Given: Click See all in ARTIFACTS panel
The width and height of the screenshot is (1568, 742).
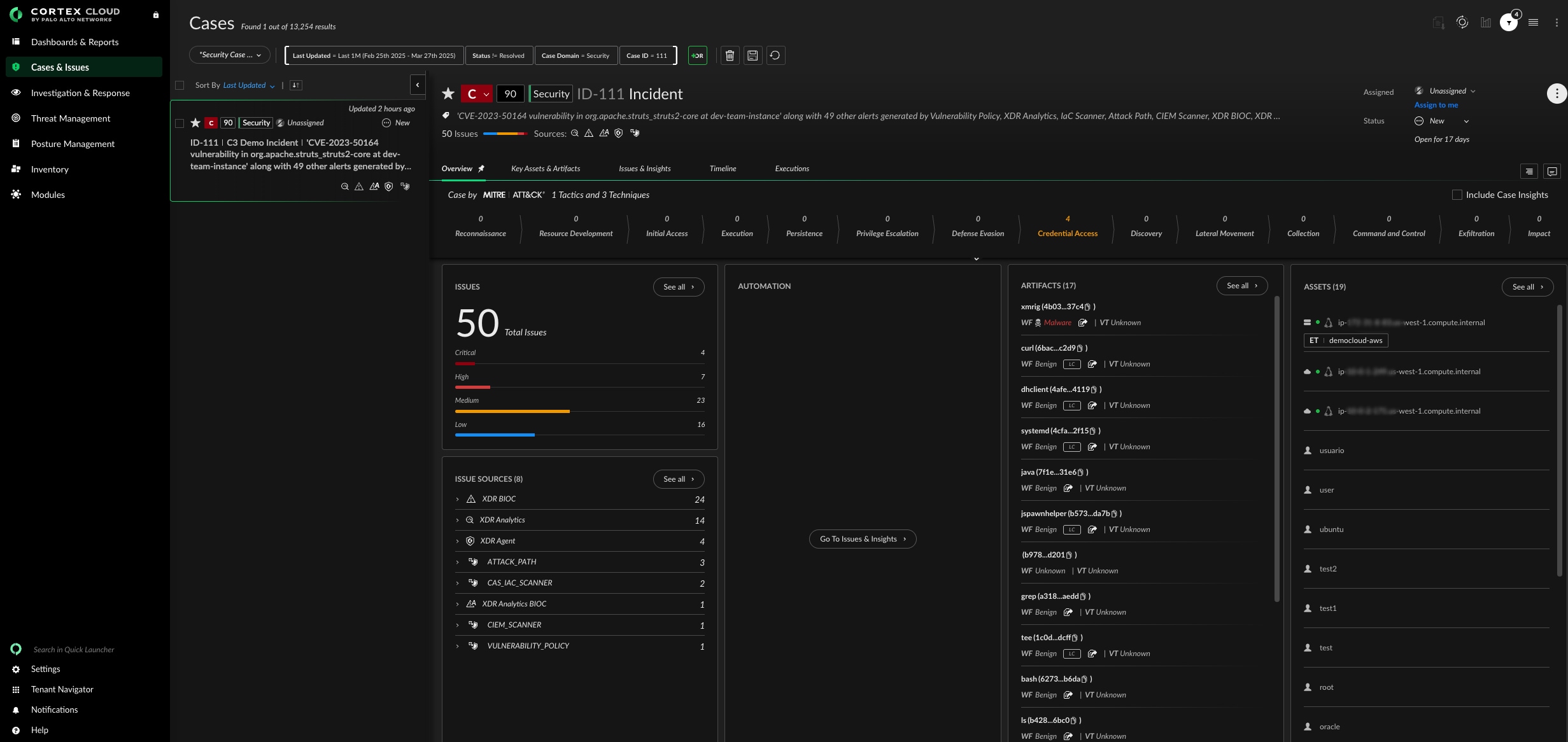Looking at the screenshot, I should click(x=1242, y=286).
